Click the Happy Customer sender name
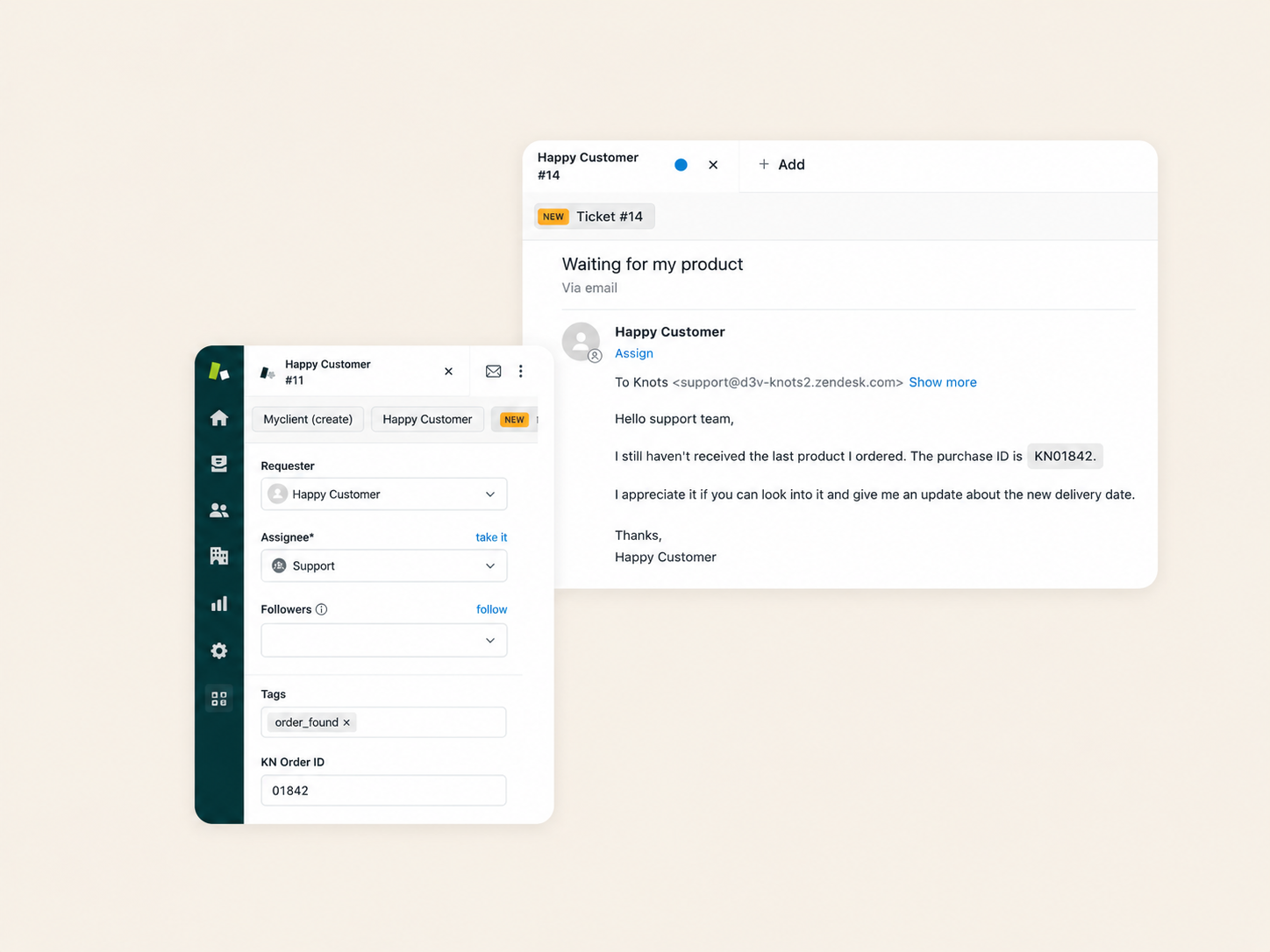 pos(670,331)
